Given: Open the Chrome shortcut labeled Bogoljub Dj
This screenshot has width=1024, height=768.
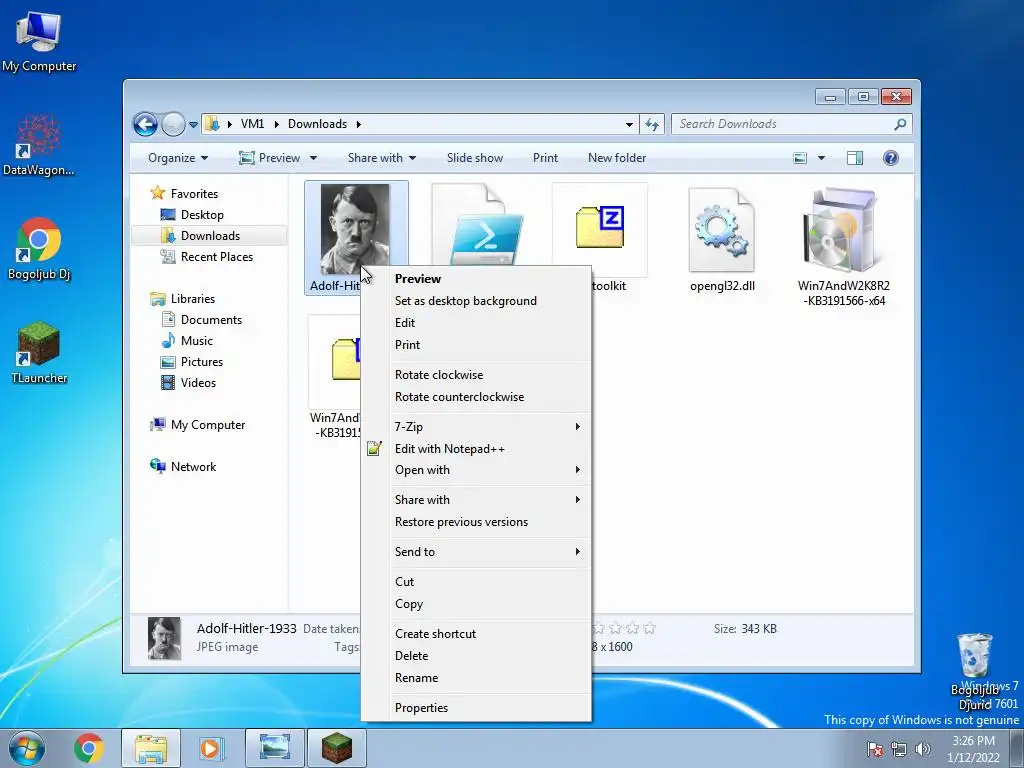Looking at the screenshot, I should tap(39, 249).
